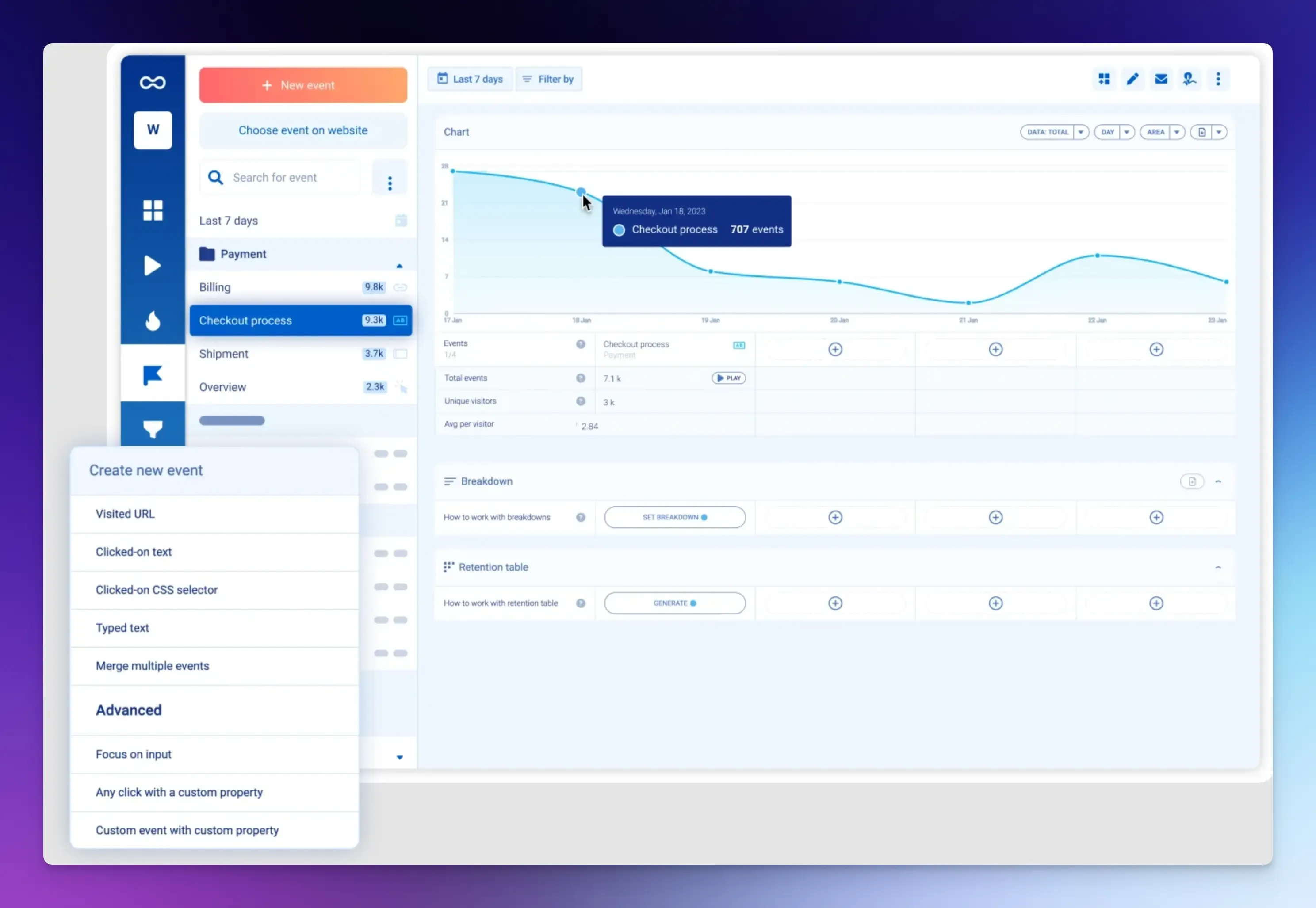Click the envelope email icon in top toolbar
Screen dimensions: 1316x908
pyautogui.click(x=1161, y=79)
